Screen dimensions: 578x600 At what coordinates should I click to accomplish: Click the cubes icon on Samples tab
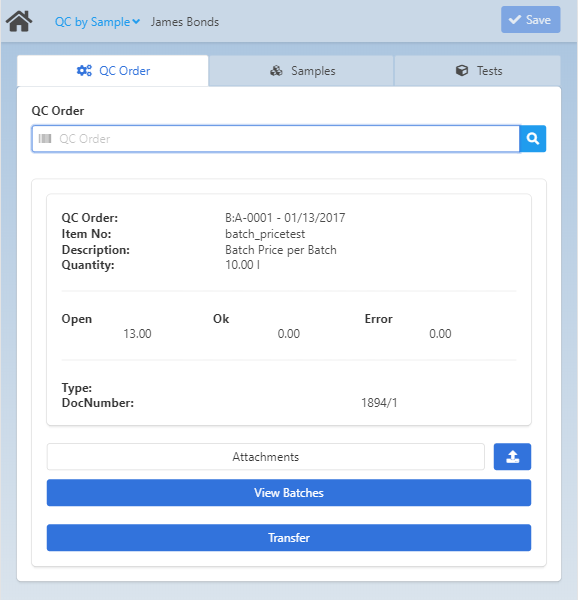[276, 70]
